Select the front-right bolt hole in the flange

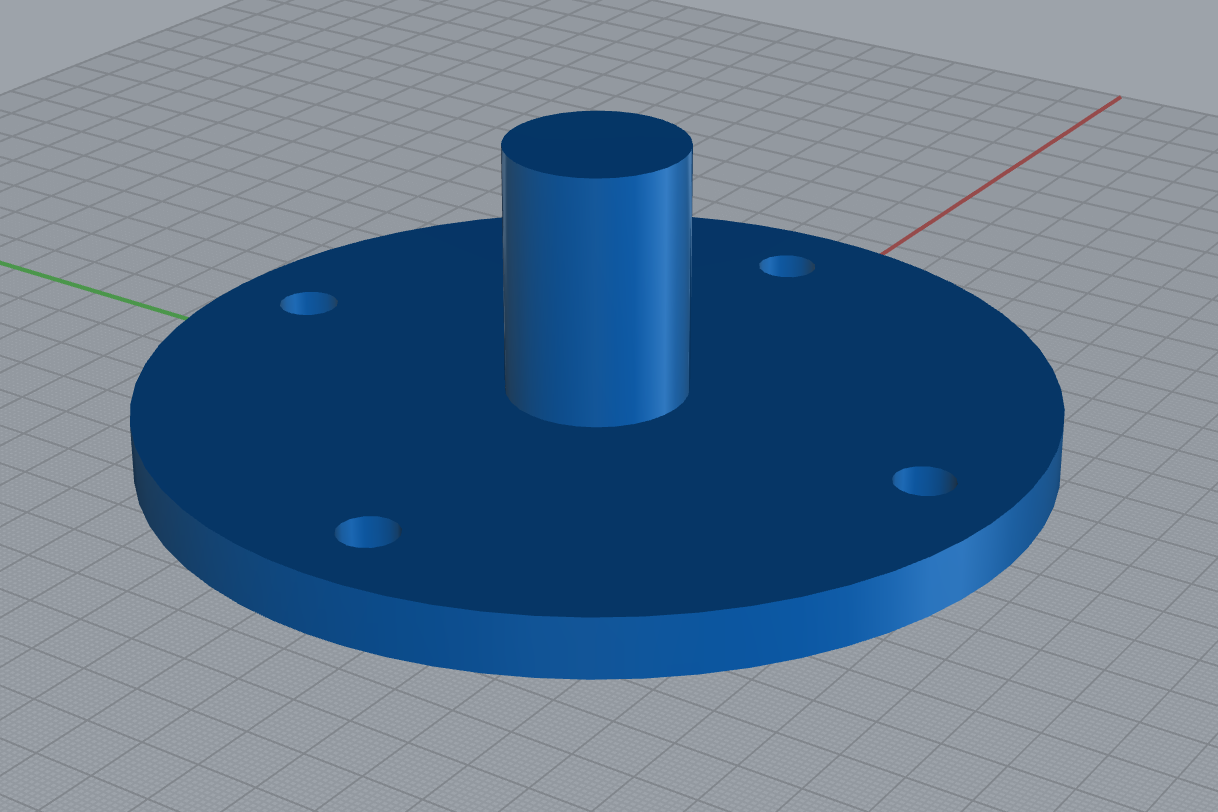[x=925, y=481]
